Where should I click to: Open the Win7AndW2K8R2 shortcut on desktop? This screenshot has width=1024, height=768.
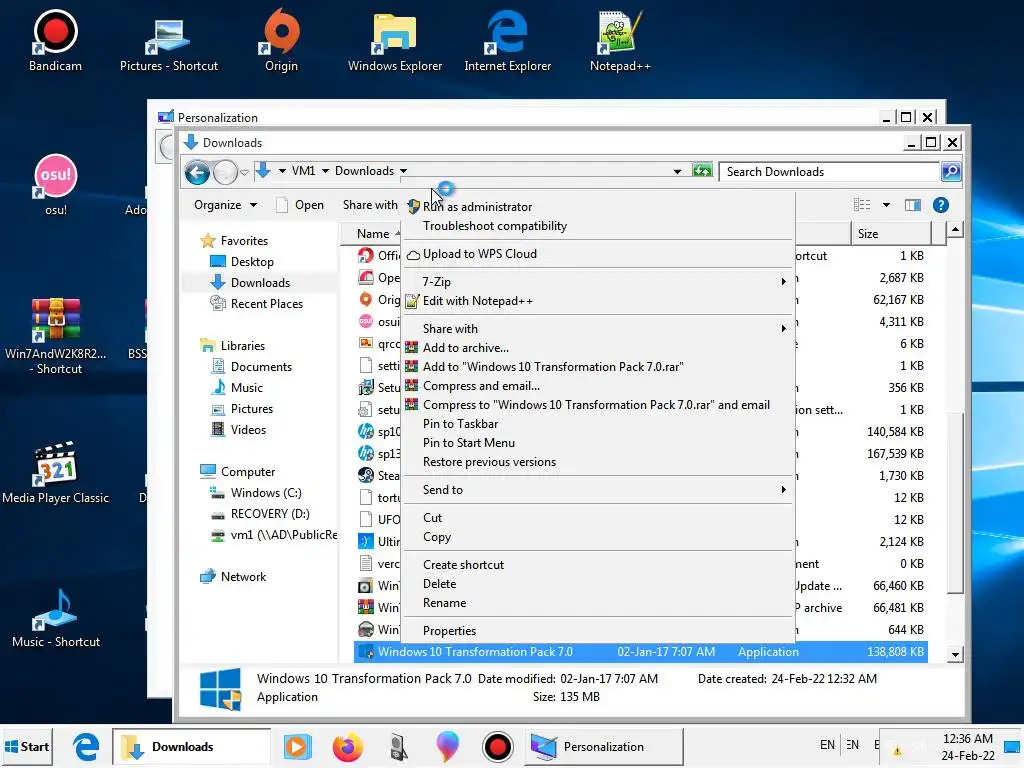coord(56,336)
